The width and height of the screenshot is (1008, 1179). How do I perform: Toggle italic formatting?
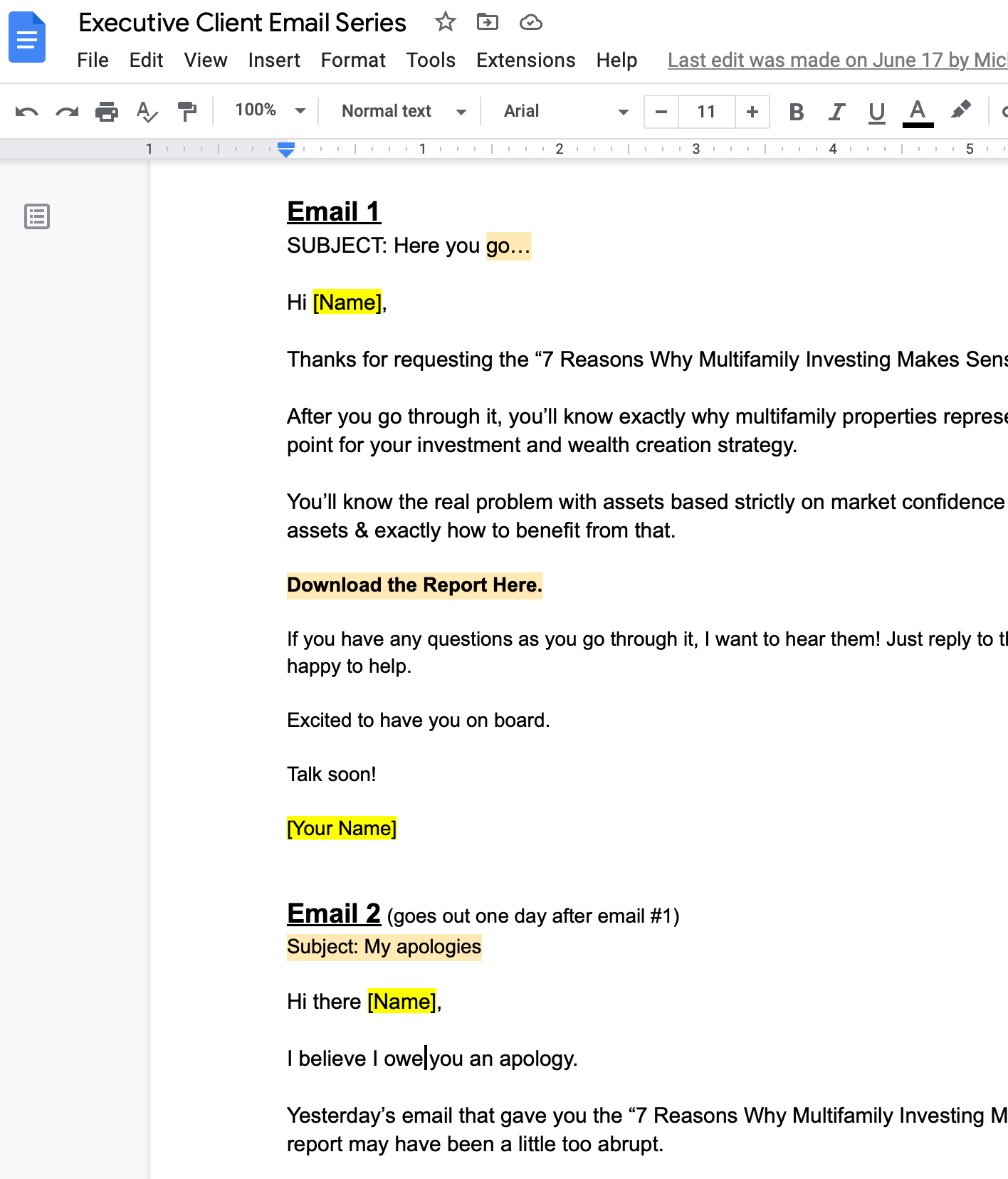click(836, 112)
